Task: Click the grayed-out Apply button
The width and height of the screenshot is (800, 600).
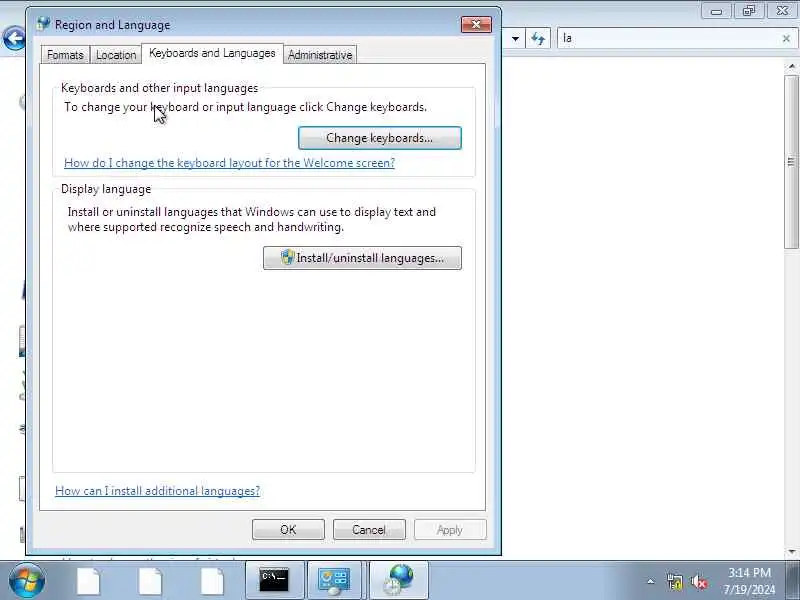Action: (450, 530)
